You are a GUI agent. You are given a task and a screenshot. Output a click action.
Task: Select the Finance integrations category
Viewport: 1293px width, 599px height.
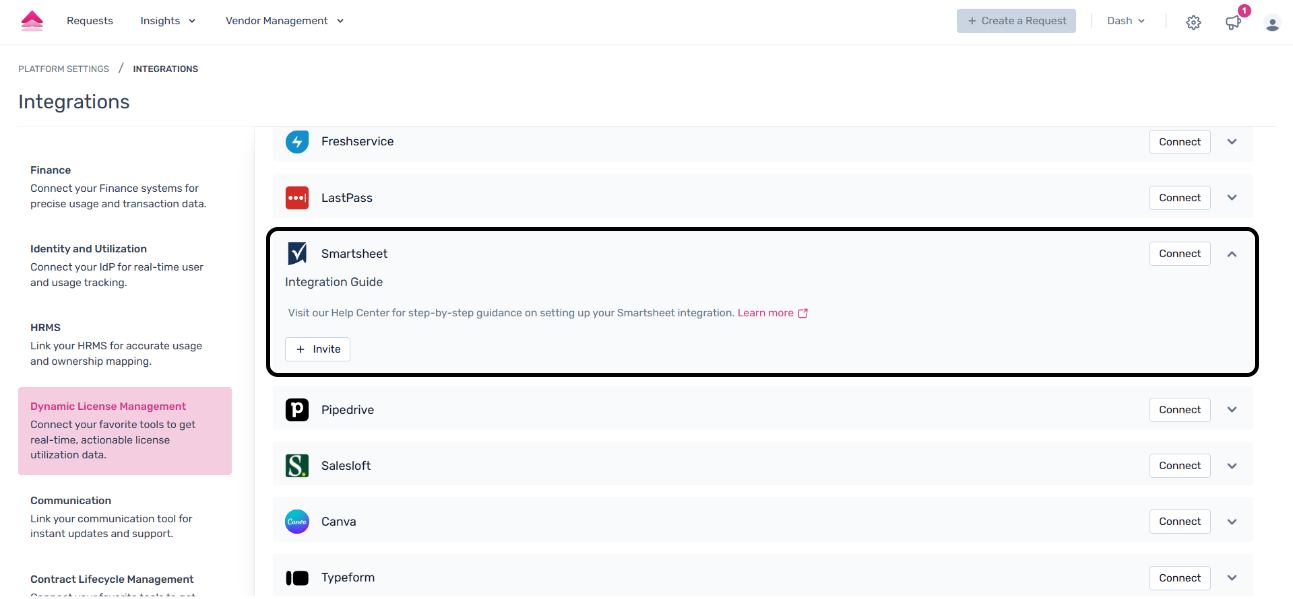tap(125, 187)
